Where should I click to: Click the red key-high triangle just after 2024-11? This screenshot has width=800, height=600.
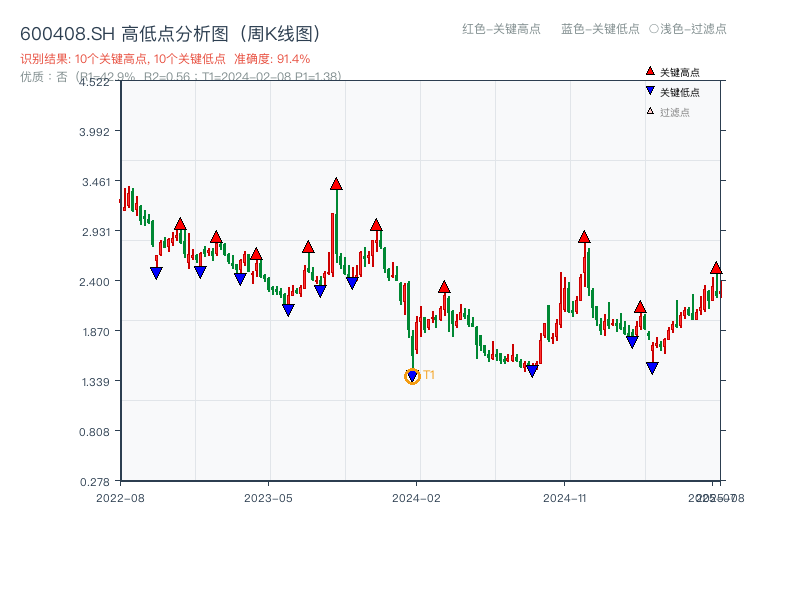click(x=584, y=237)
